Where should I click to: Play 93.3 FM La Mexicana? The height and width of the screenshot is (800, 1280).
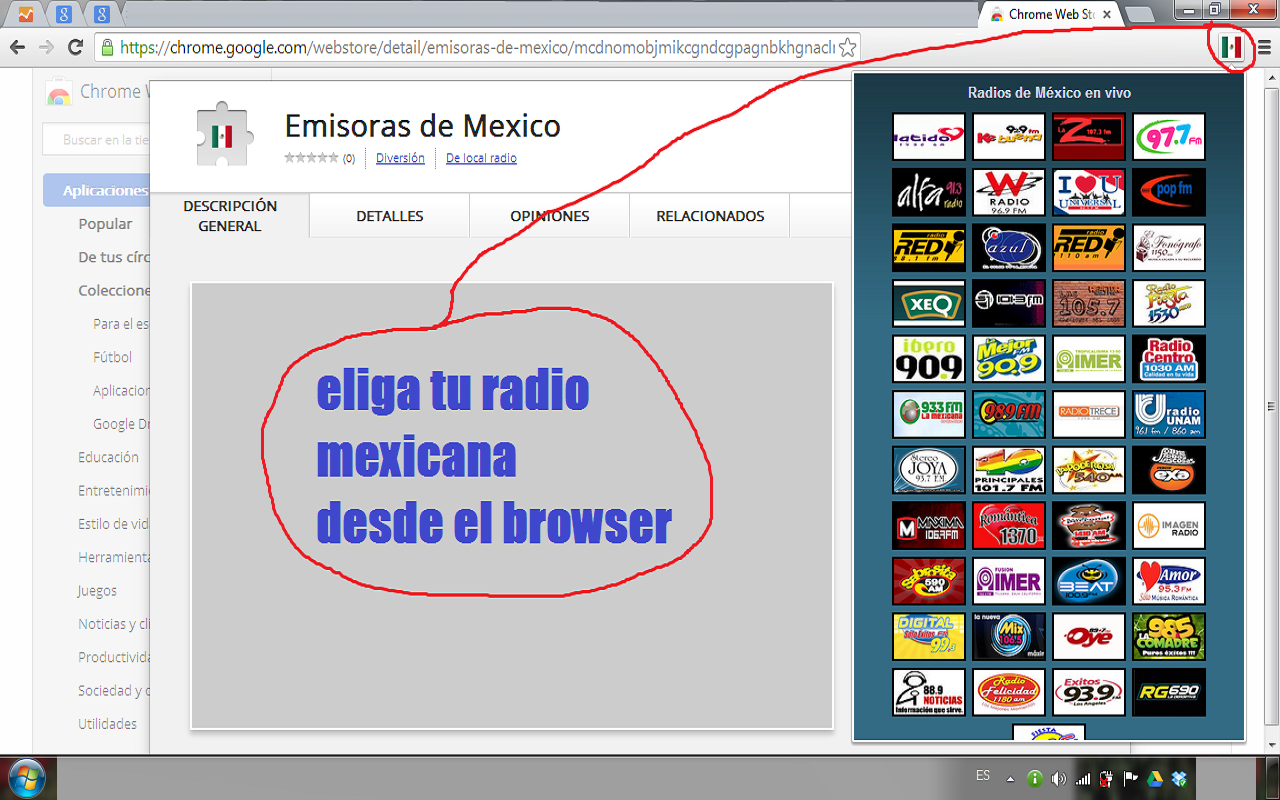point(929,414)
